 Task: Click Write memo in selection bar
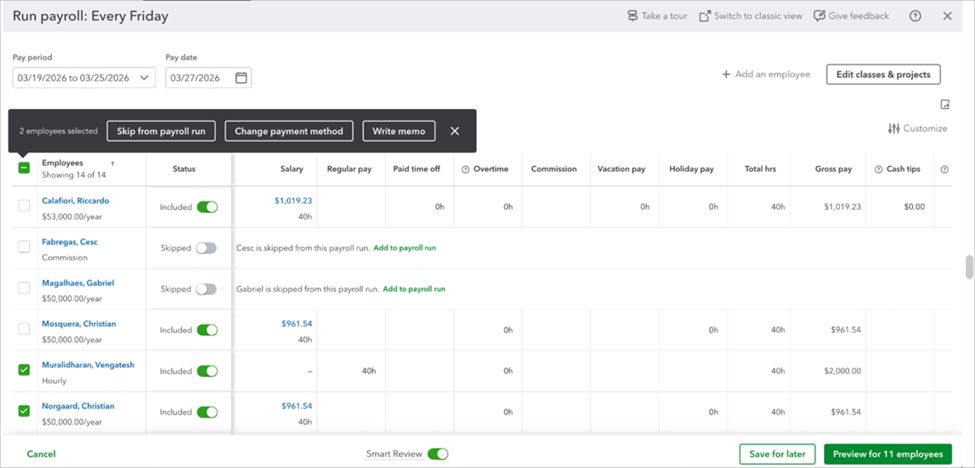(399, 131)
